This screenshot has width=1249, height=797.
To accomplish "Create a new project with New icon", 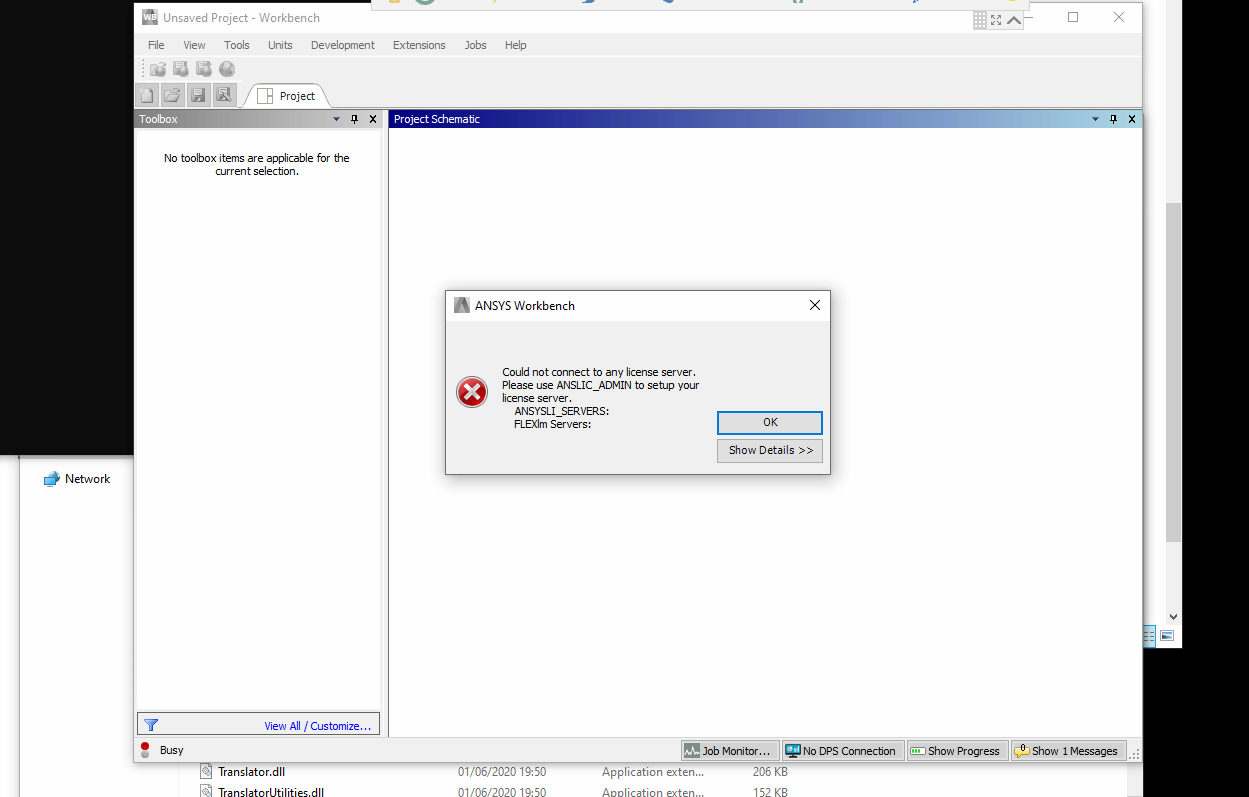I will coord(147,95).
